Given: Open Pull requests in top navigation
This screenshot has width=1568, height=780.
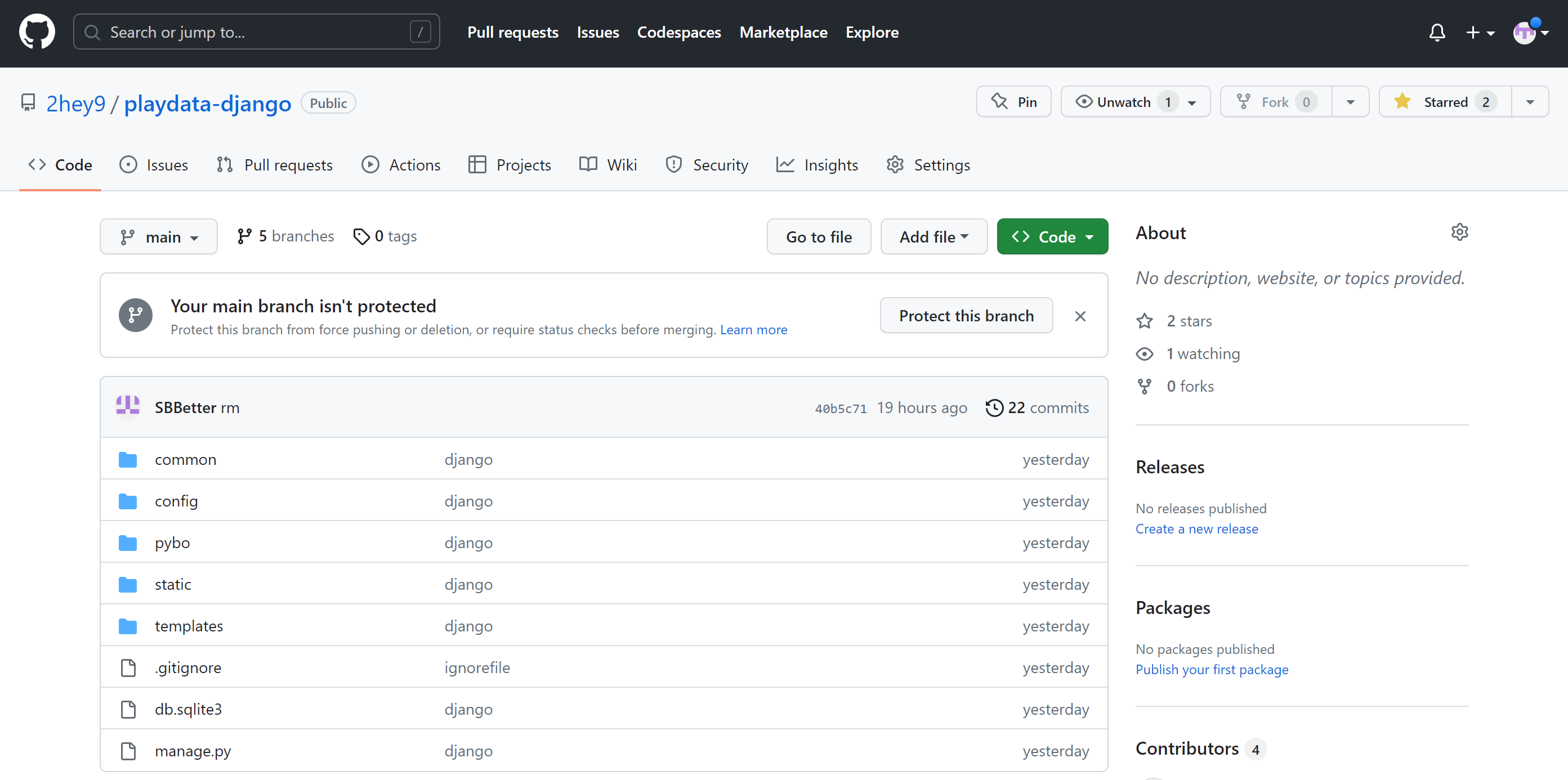Looking at the screenshot, I should 512,32.
